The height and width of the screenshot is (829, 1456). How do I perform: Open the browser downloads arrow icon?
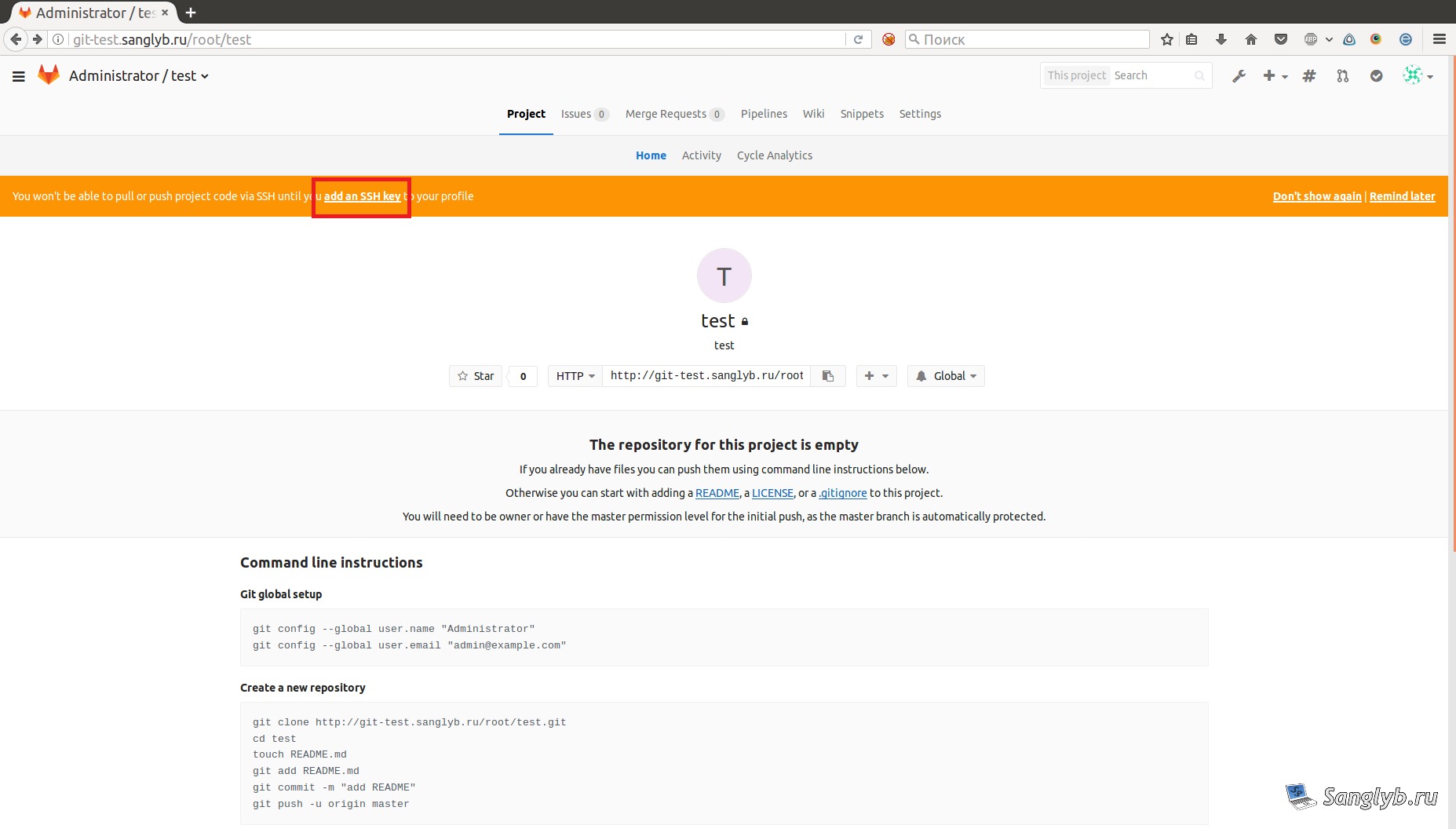1221,39
